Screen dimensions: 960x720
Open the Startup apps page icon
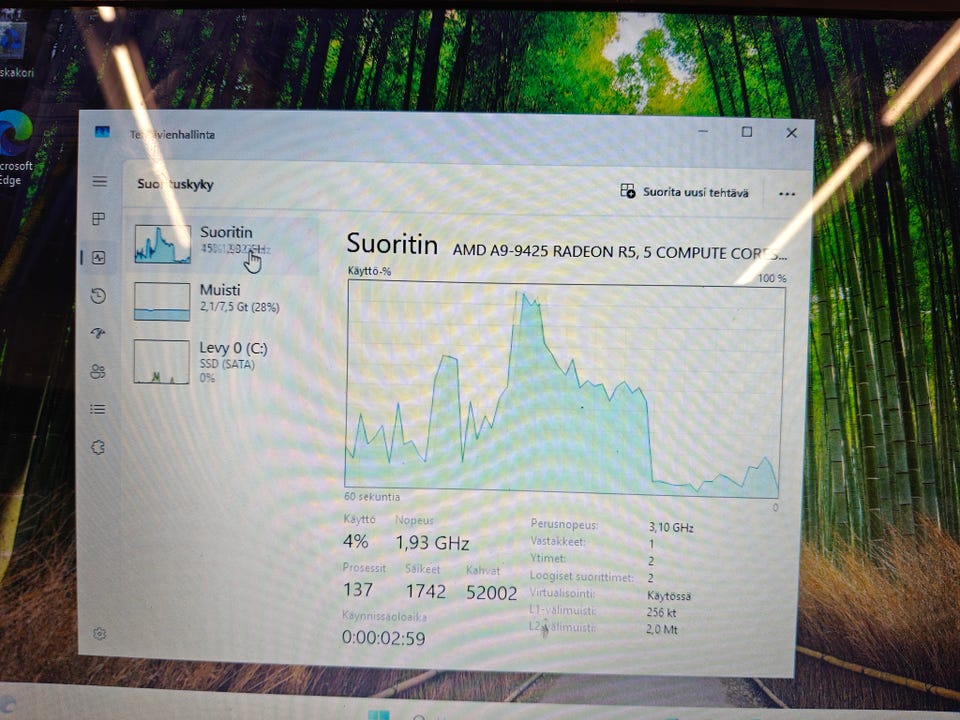pyautogui.click(x=98, y=333)
